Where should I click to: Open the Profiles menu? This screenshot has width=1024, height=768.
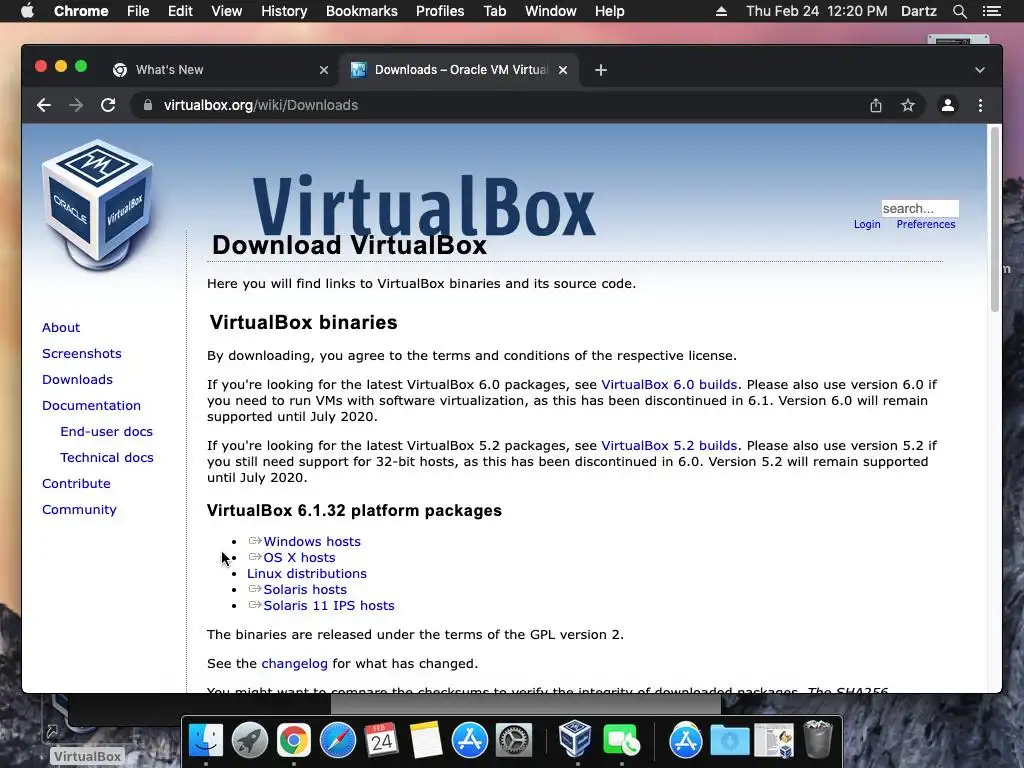click(x=440, y=11)
